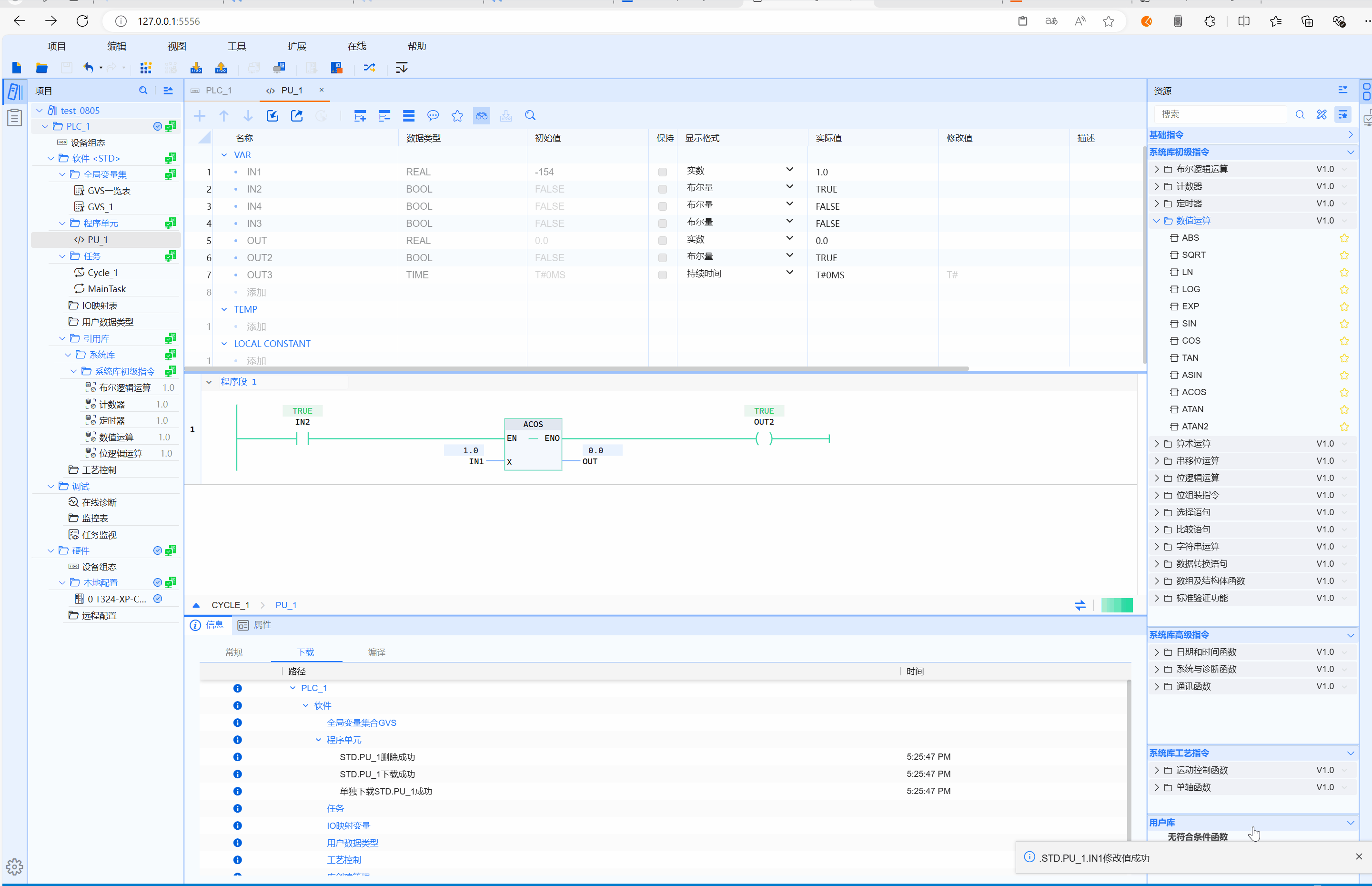Click the 全局变量集合GVS link

[x=361, y=723]
